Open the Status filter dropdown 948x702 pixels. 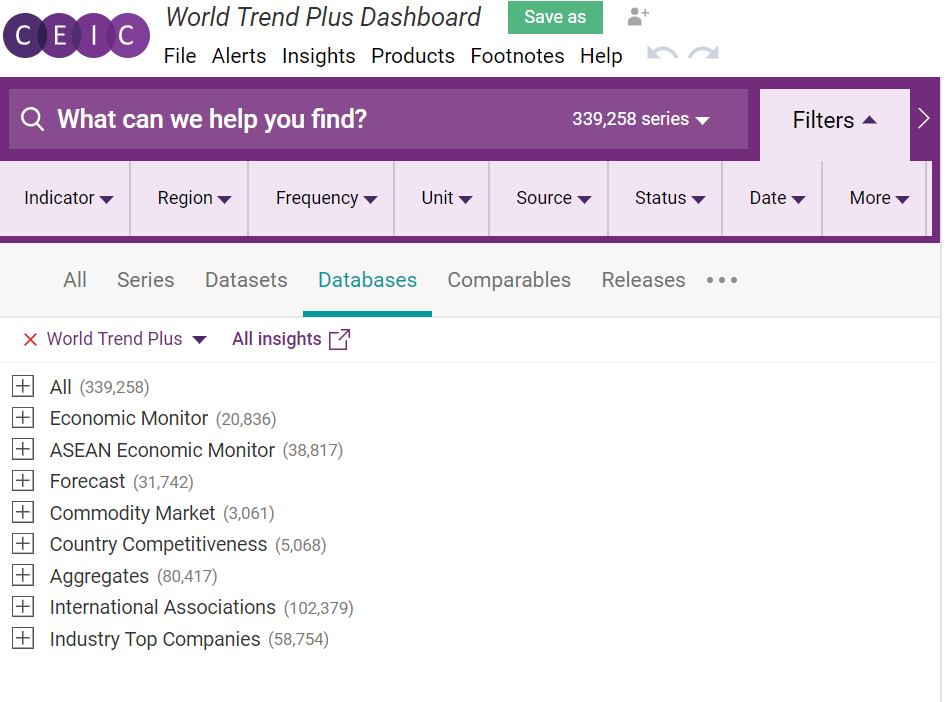[670, 198]
